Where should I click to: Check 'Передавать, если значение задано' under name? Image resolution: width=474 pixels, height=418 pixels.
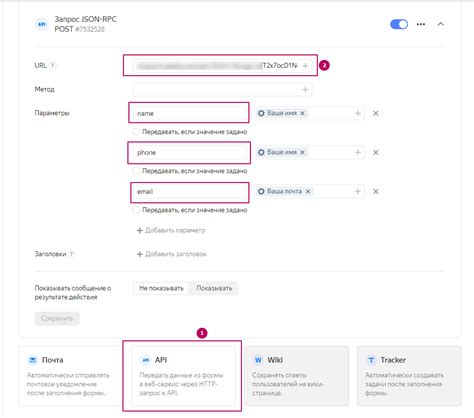[136, 132]
